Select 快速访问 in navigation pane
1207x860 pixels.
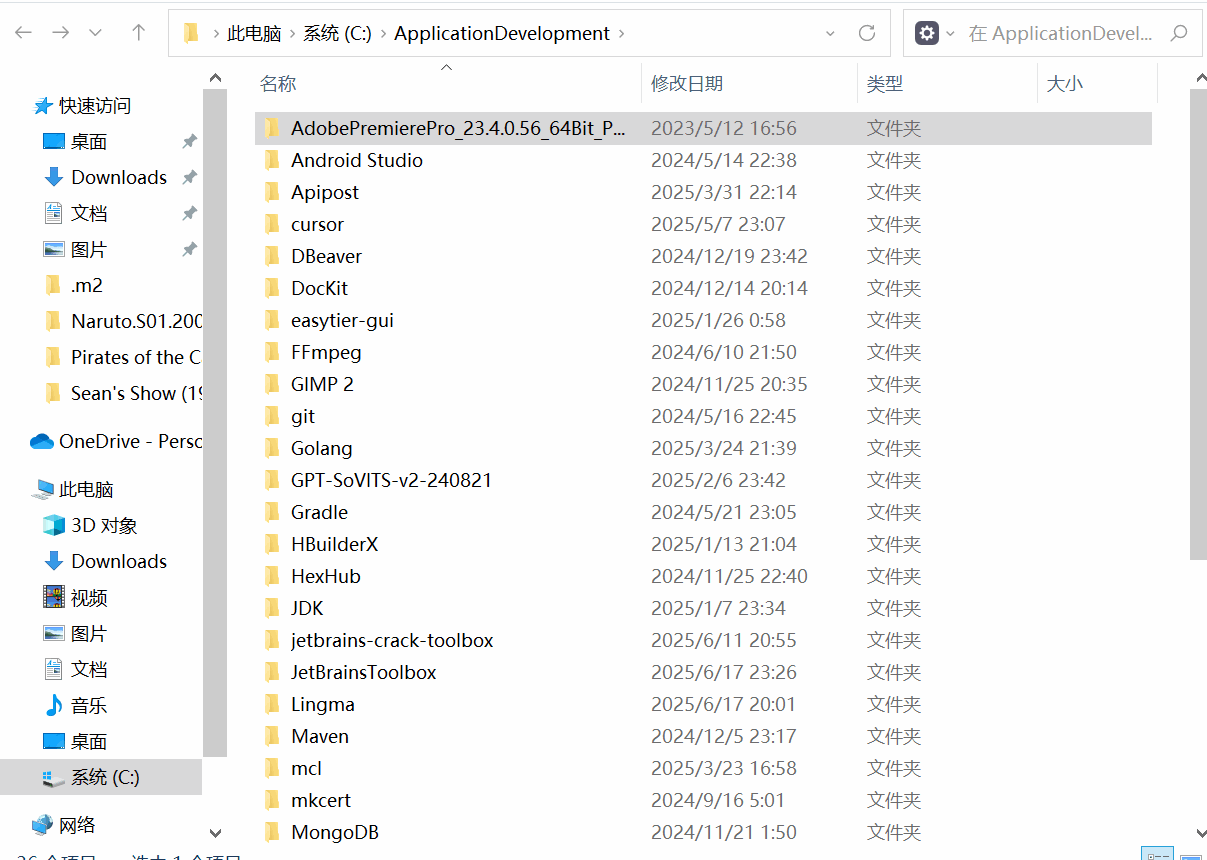click(x=94, y=105)
